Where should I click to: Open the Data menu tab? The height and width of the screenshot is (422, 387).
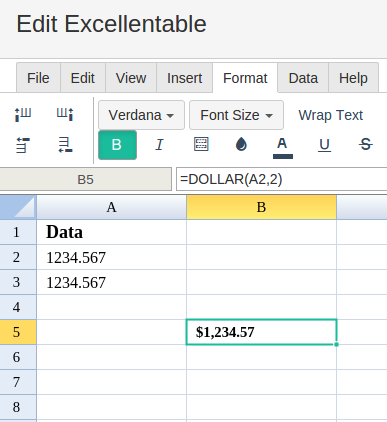point(303,78)
